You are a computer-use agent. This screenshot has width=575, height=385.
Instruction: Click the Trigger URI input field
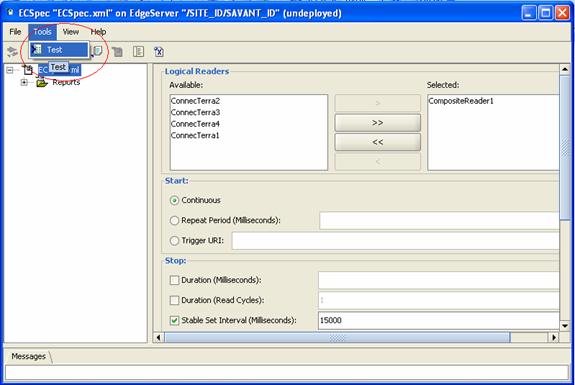pos(396,241)
